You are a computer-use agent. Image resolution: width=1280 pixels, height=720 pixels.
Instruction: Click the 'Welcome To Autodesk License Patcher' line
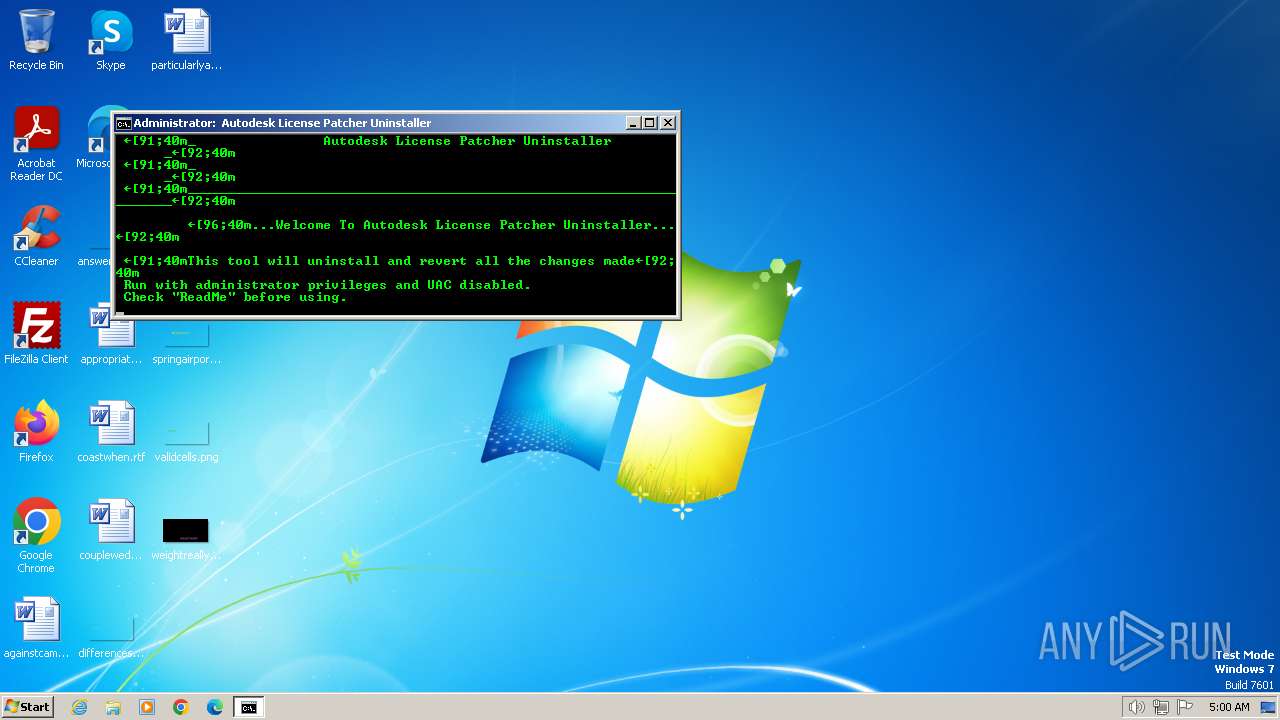431,225
